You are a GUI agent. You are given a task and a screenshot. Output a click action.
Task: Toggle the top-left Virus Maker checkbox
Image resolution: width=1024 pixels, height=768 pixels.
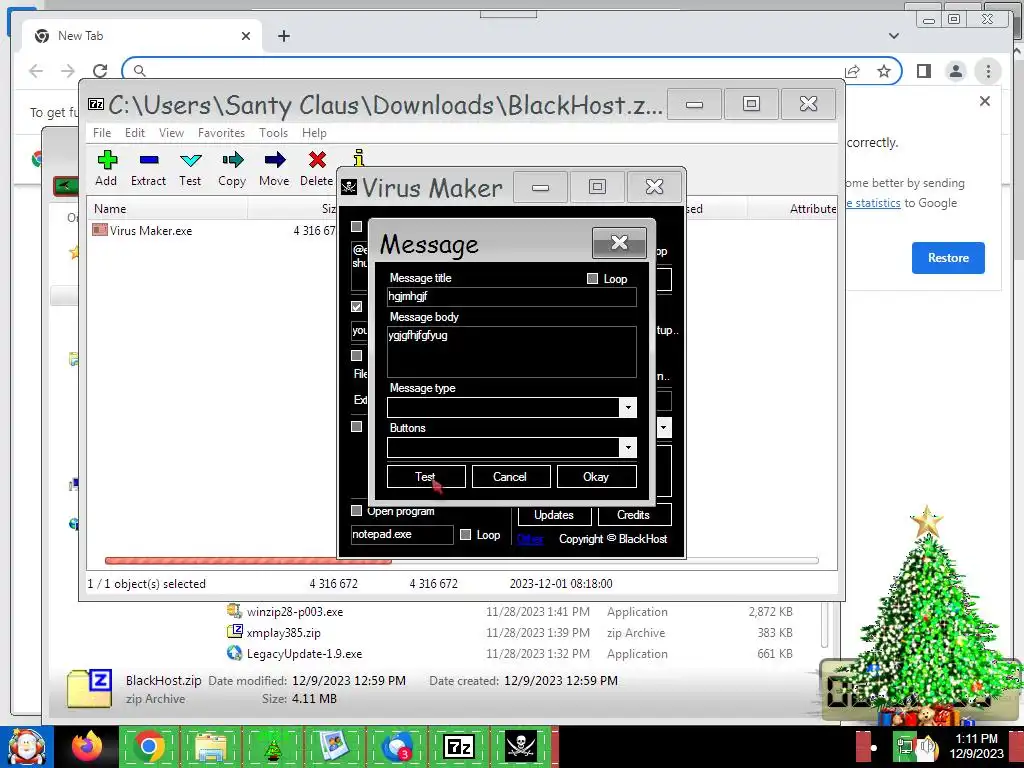(x=357, y=227)
